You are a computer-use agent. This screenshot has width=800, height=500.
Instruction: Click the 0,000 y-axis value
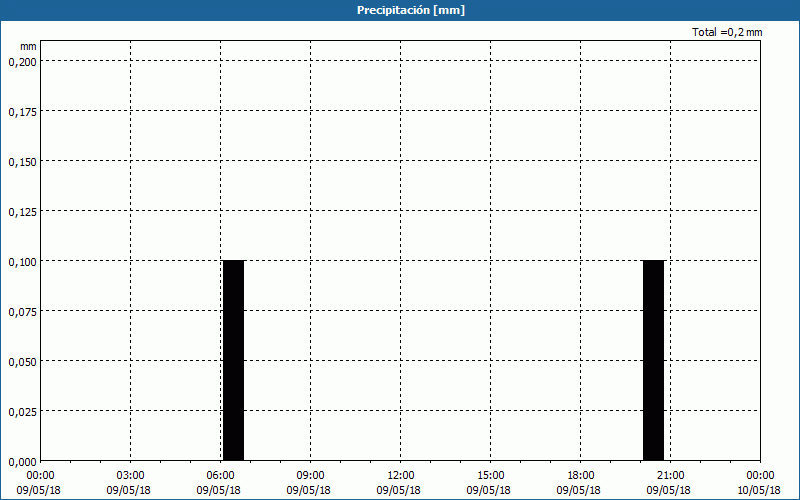(22, 462)
